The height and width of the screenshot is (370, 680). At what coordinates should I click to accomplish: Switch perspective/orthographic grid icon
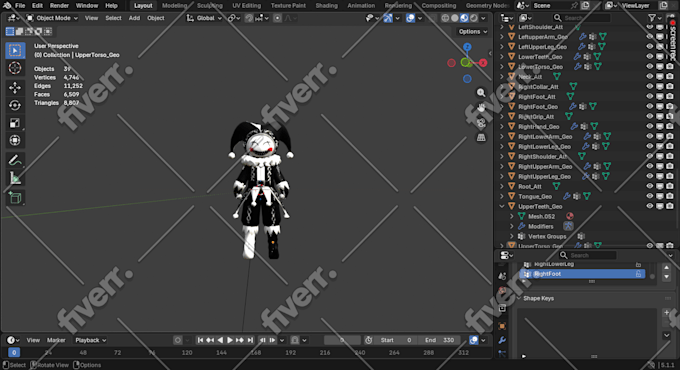(x=481, y=138)
